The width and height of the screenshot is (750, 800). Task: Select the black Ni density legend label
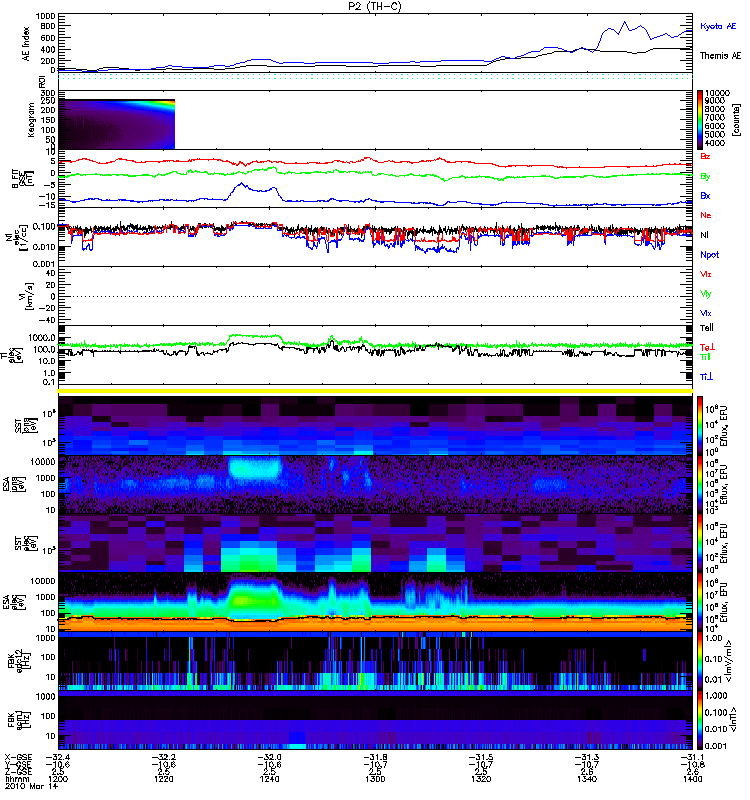coord(704,235)
